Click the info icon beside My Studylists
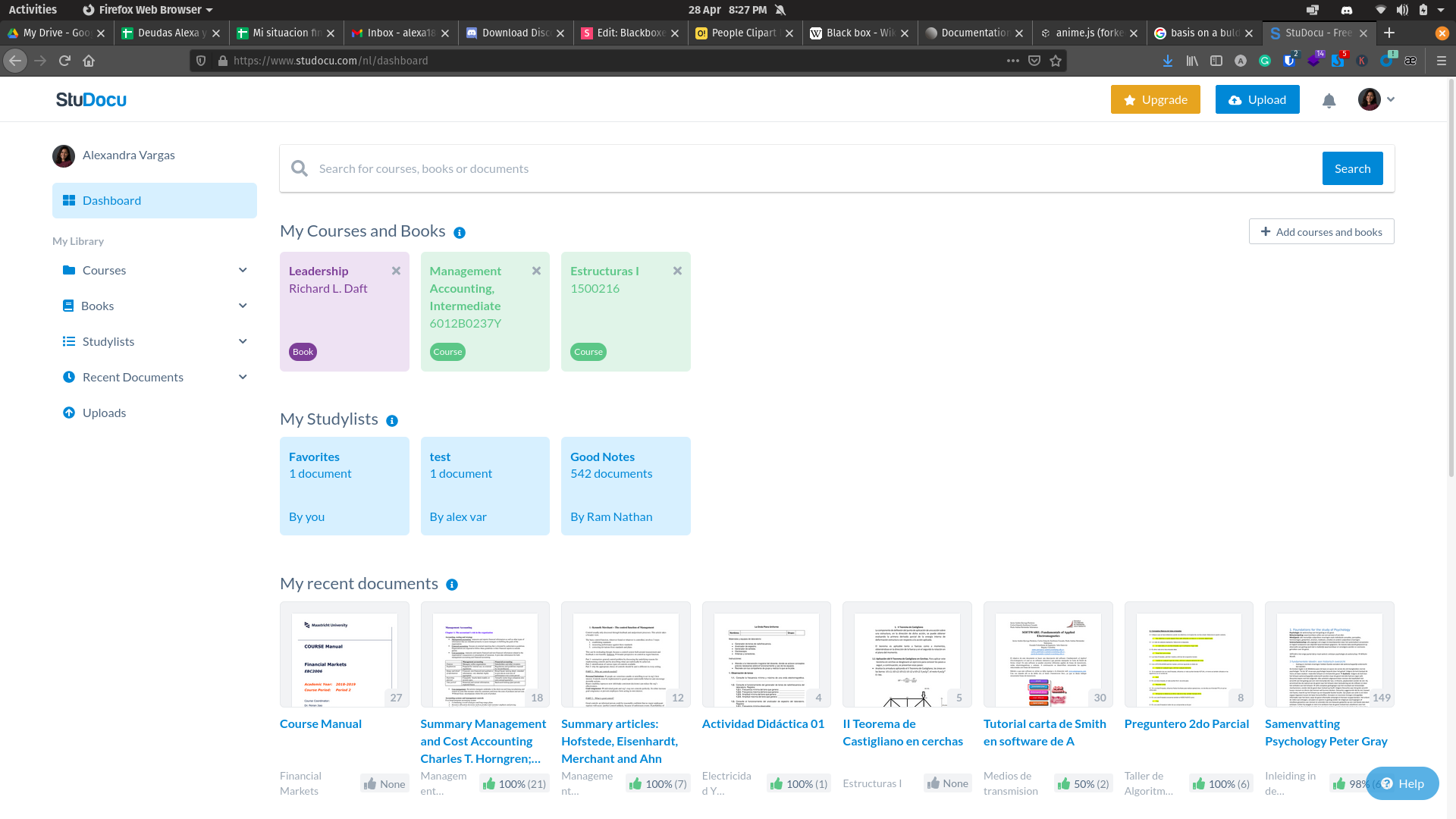Viewport: 1456px width, 819px height. tap(392, 421)
